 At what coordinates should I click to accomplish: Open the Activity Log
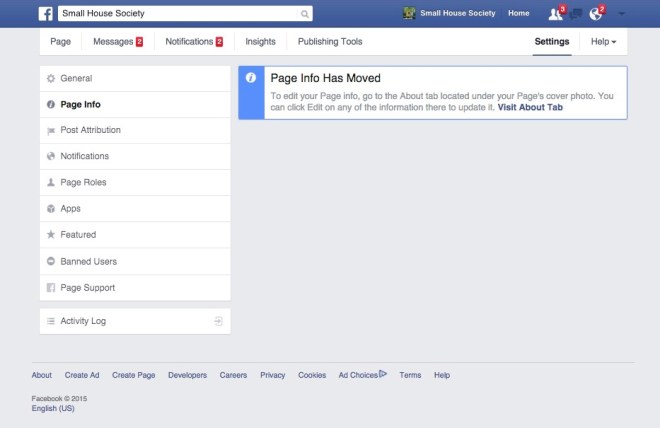click(135, 321)
